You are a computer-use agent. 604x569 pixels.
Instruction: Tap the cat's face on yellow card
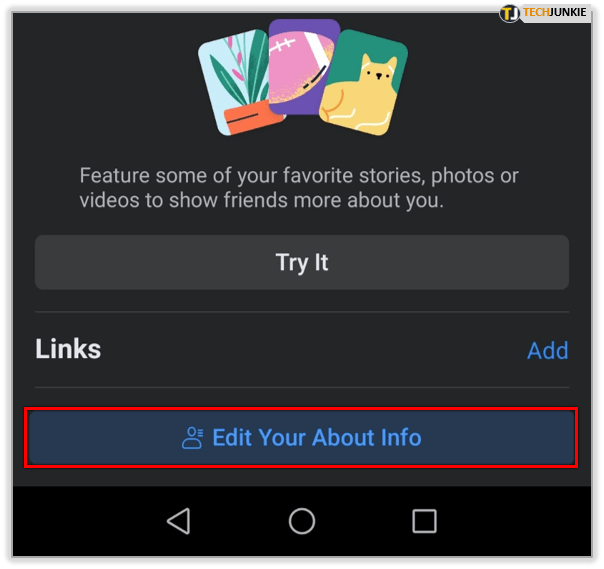[379, 73]
